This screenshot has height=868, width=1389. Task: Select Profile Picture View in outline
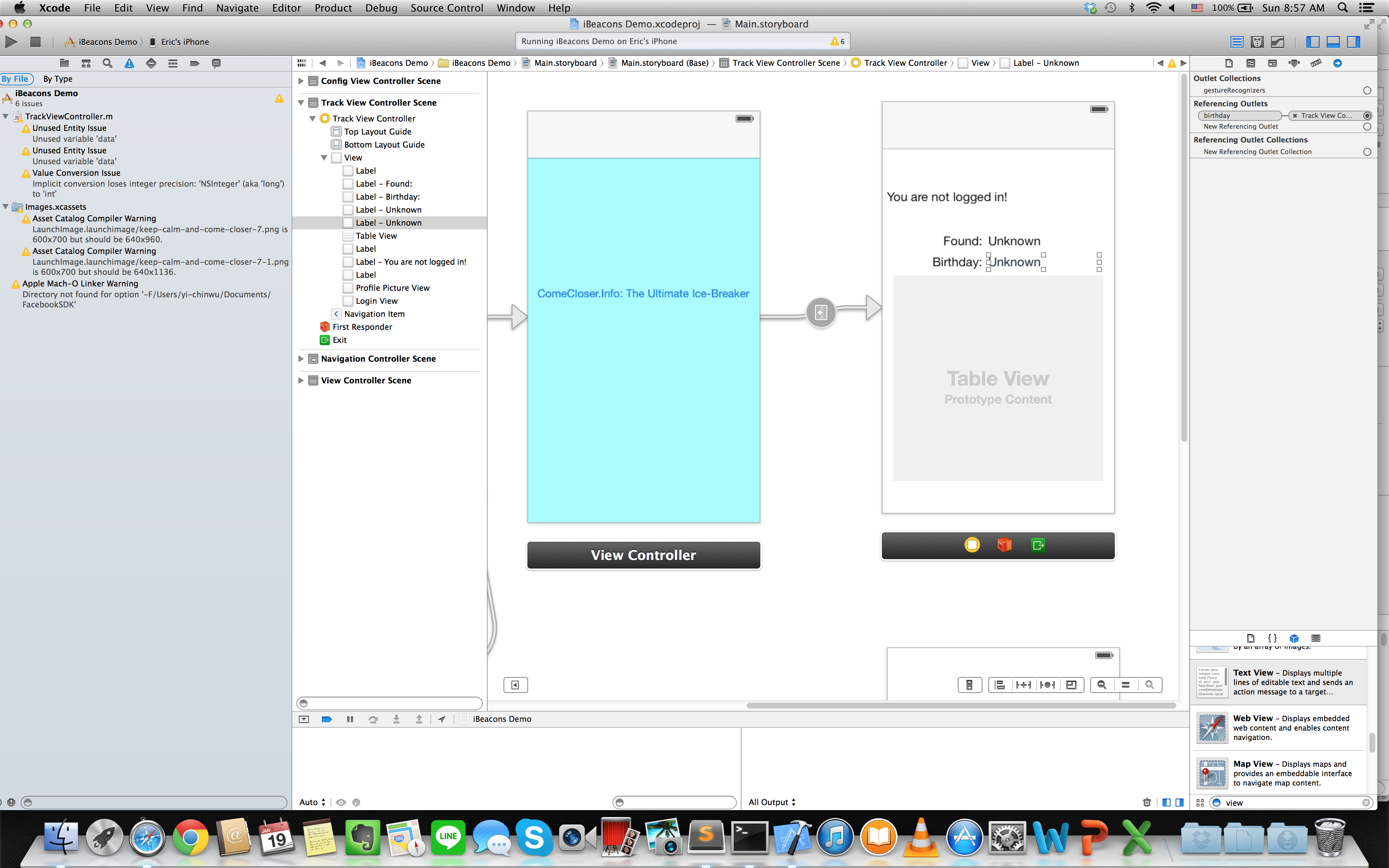[x=392, y=288]
